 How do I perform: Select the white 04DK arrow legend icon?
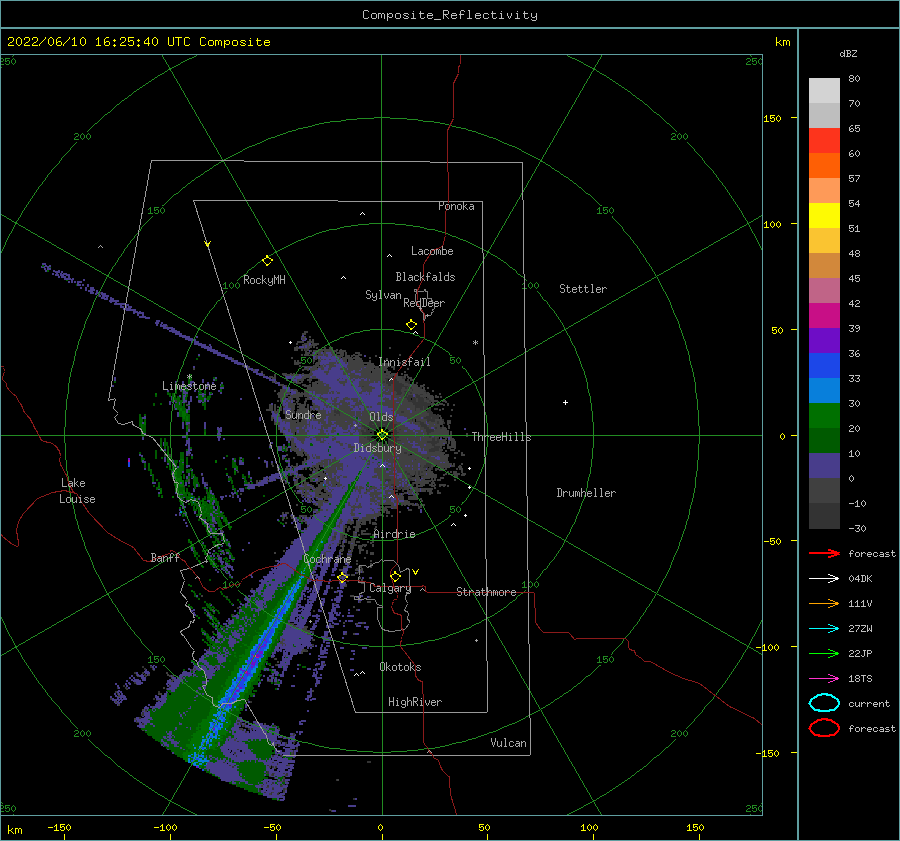click(824, 579)
